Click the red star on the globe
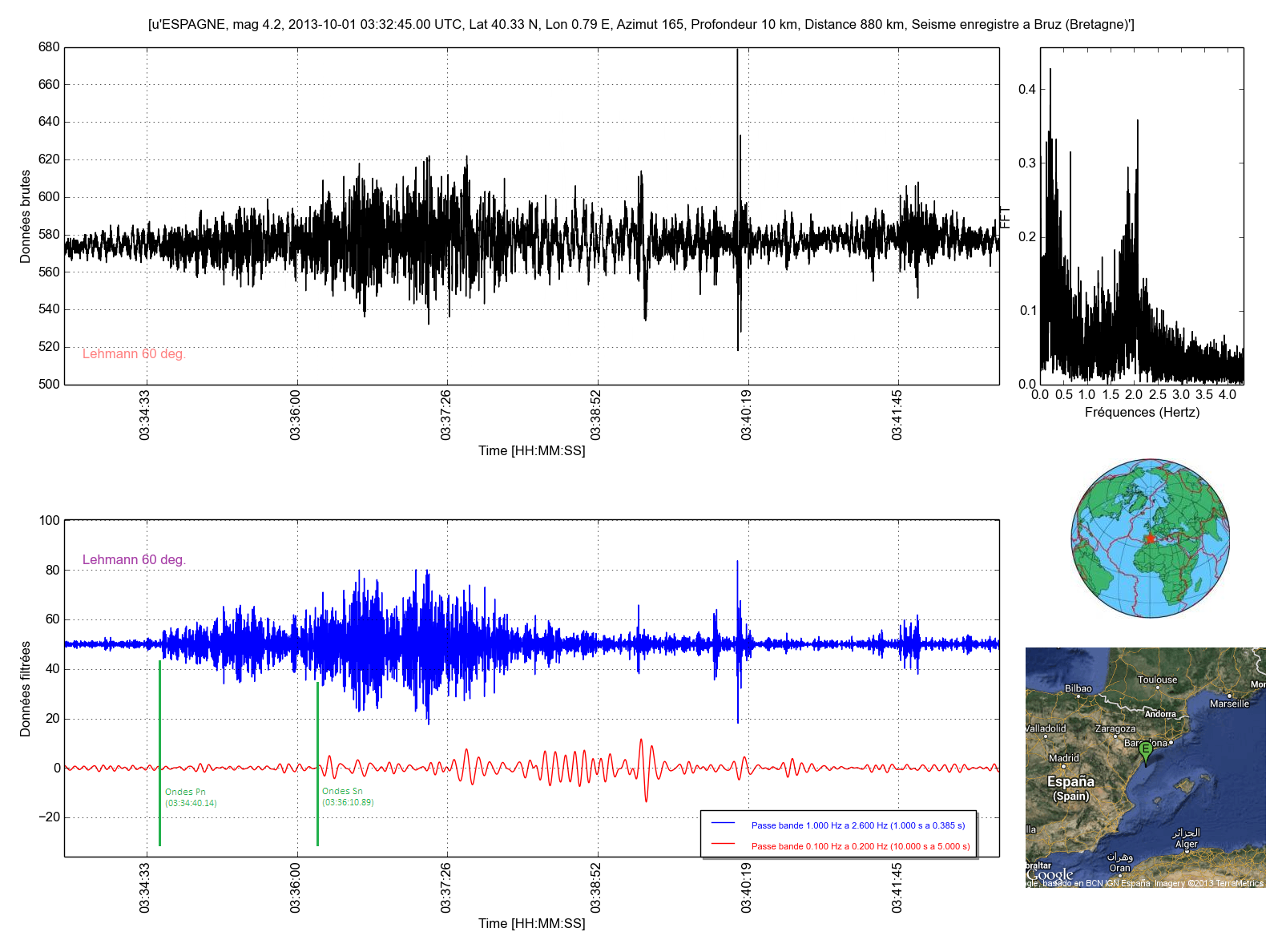This screenshot has height=952, width=1282. pyautogui.click(x=1150, y=539)
